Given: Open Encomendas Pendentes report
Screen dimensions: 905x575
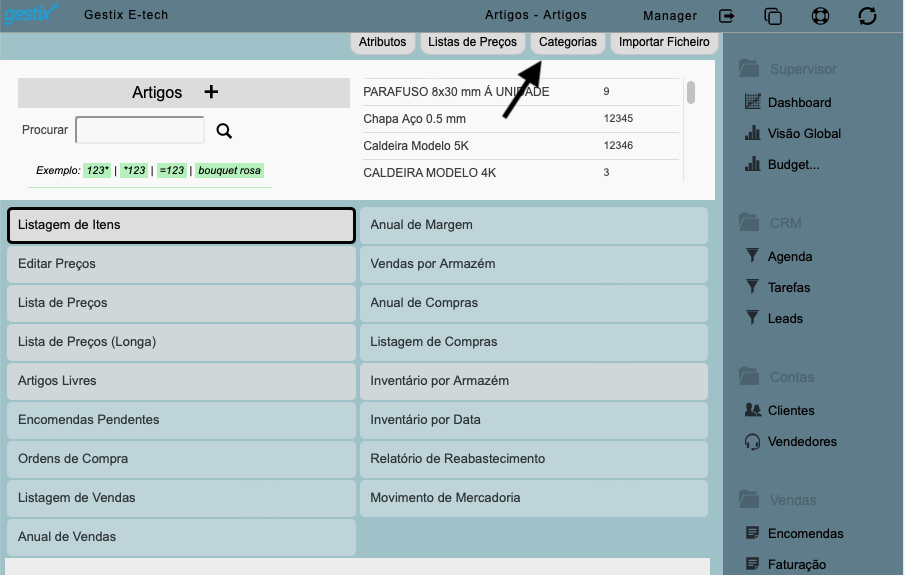Looking at the screenshot, I should tap(181, 420).
